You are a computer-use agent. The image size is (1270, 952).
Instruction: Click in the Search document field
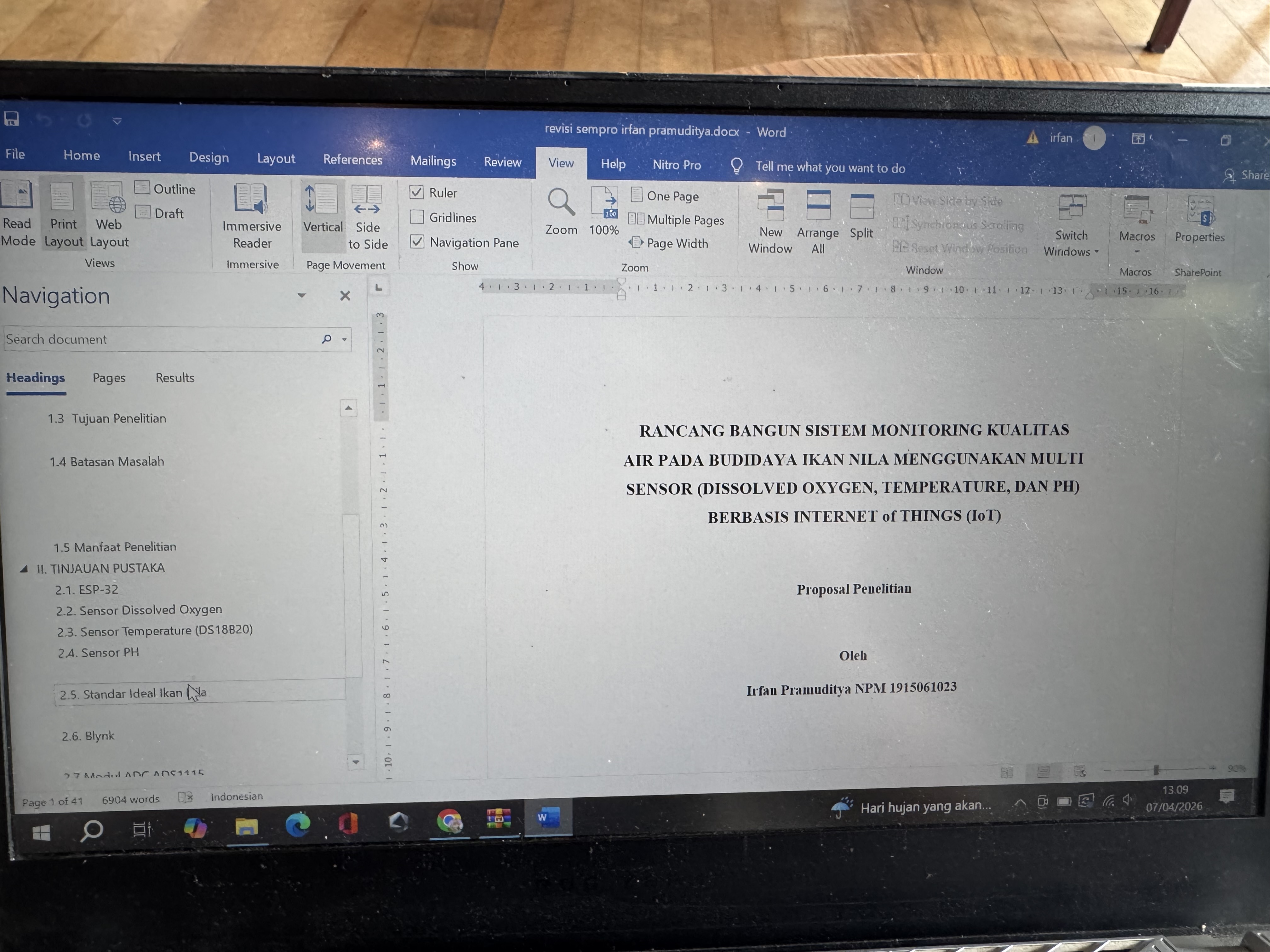click(161, 339)
